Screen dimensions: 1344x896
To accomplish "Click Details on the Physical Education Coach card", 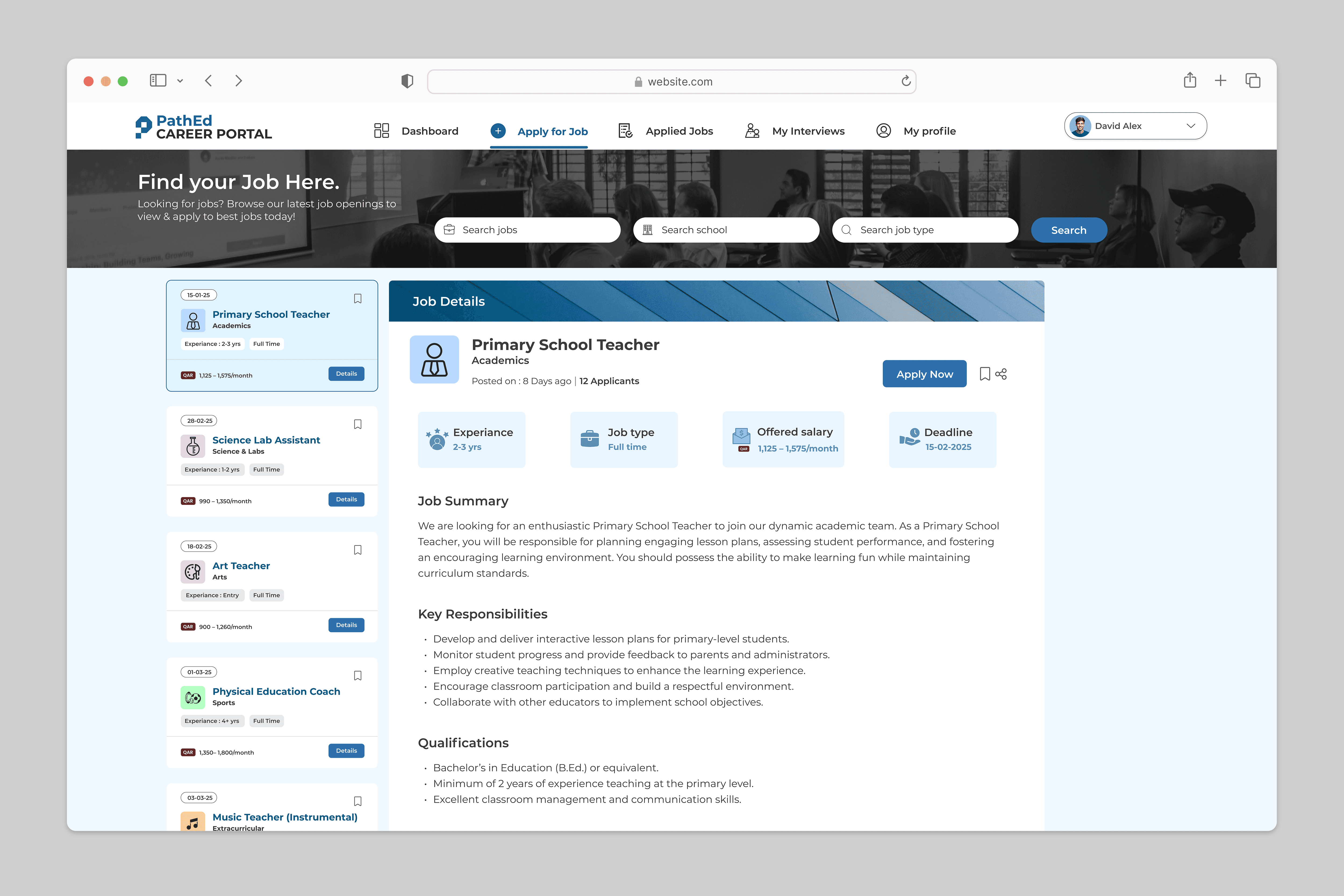I will (346, 750).
